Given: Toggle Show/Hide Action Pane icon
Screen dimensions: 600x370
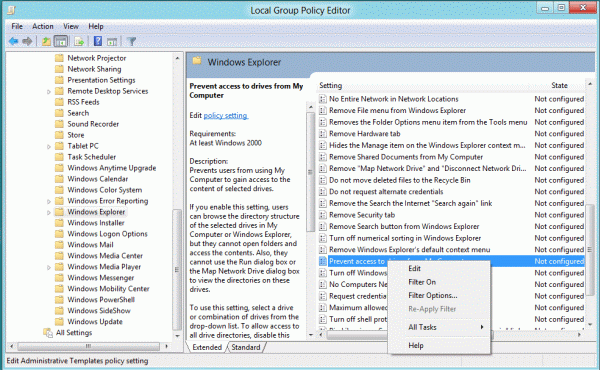Looking at the screenshot, I should pos(112,41).
